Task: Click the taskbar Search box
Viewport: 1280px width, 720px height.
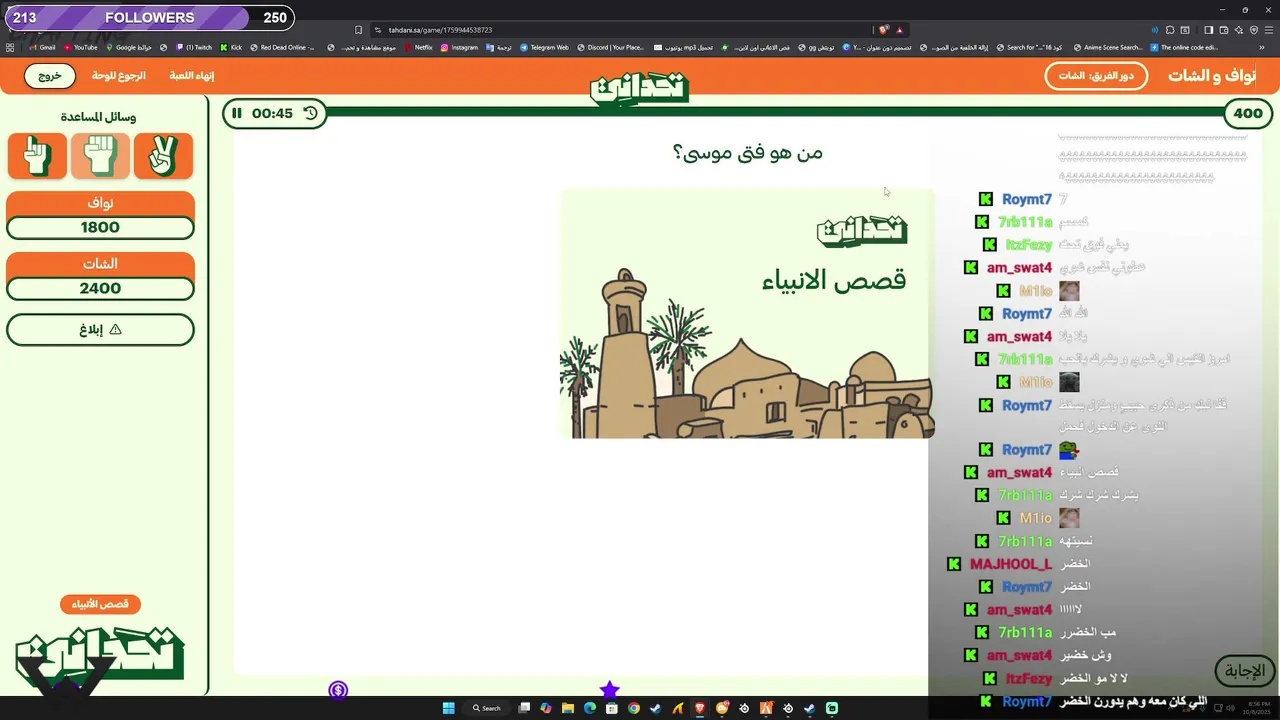Action: (487, 708)
